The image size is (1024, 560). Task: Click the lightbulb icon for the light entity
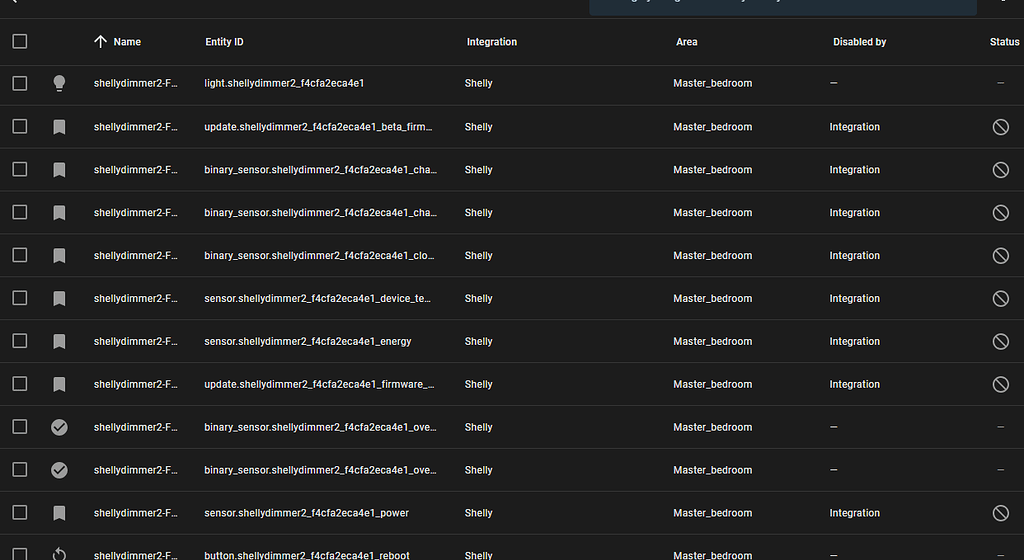click(x=59, y=84)
